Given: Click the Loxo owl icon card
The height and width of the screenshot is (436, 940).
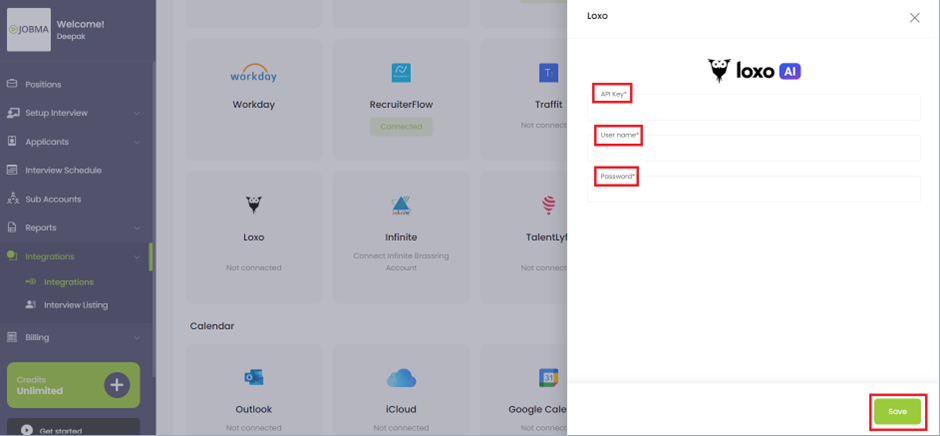Looking at the screenshot, I should 254,205.
